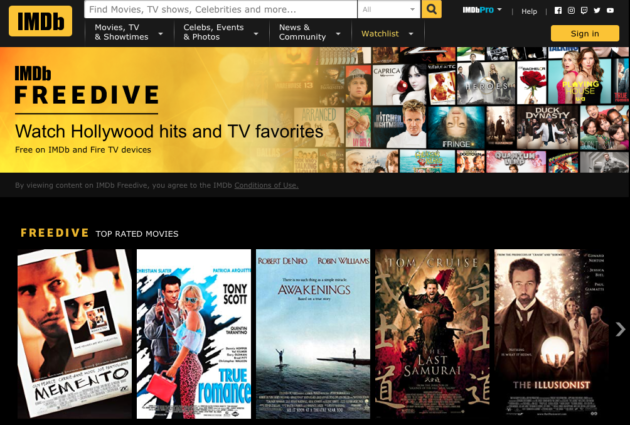The width and height of the screenshot is (630, 425).
Task: Click 'Free on IMDb and Fire TV devices' text
Action: coord(83,150)
